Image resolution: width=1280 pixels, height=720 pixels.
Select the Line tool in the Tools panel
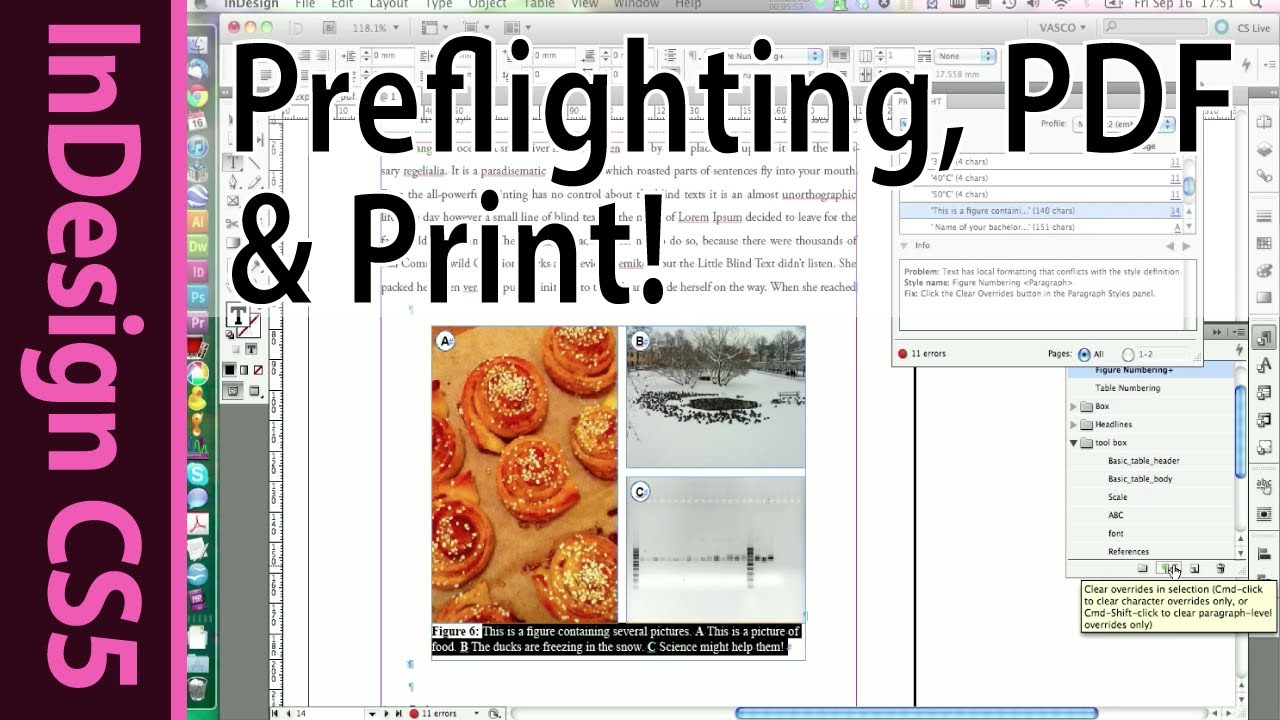[x=254, y=161]
